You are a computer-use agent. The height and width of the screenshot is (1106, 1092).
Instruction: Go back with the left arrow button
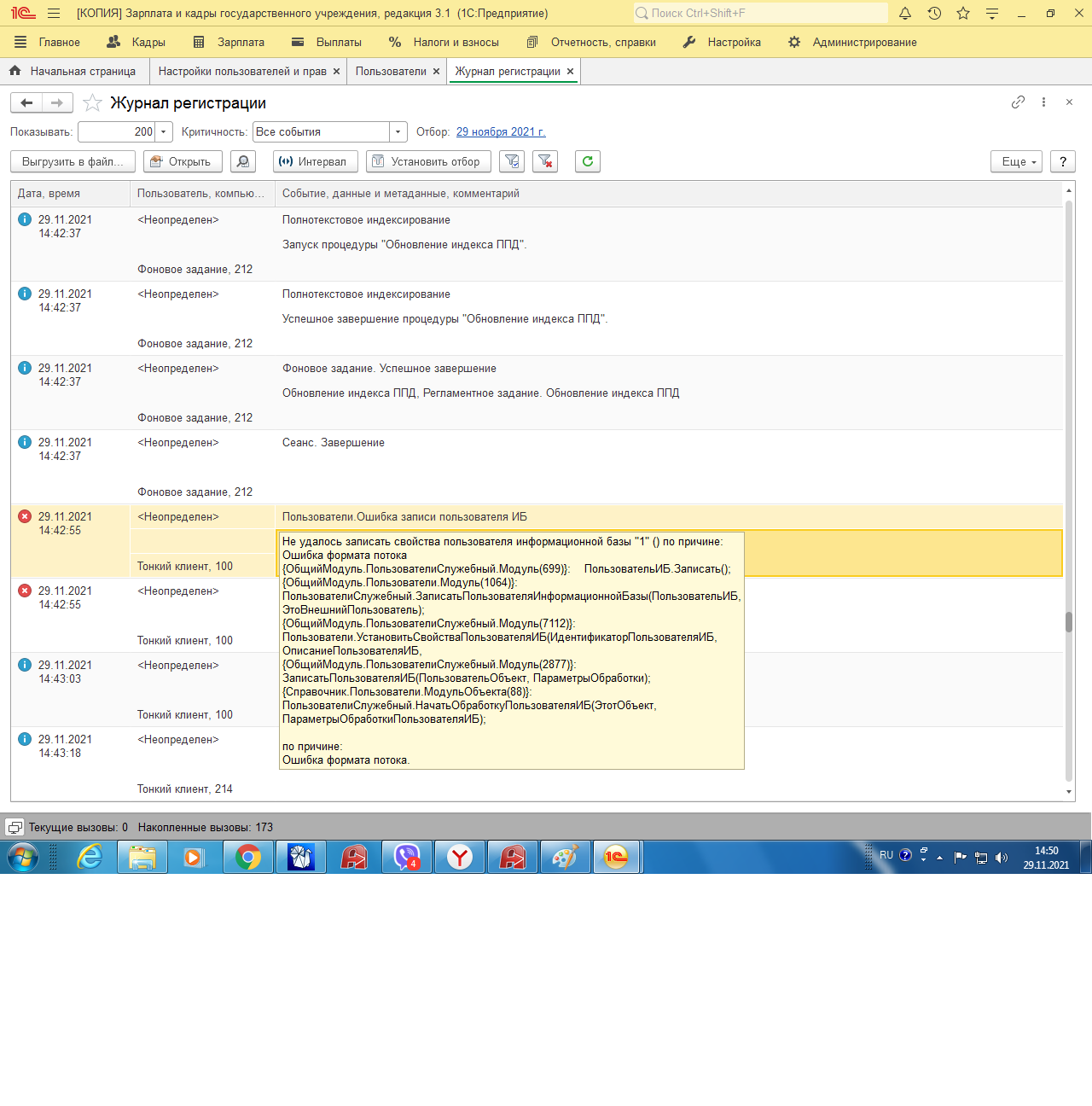pos(26,103)
